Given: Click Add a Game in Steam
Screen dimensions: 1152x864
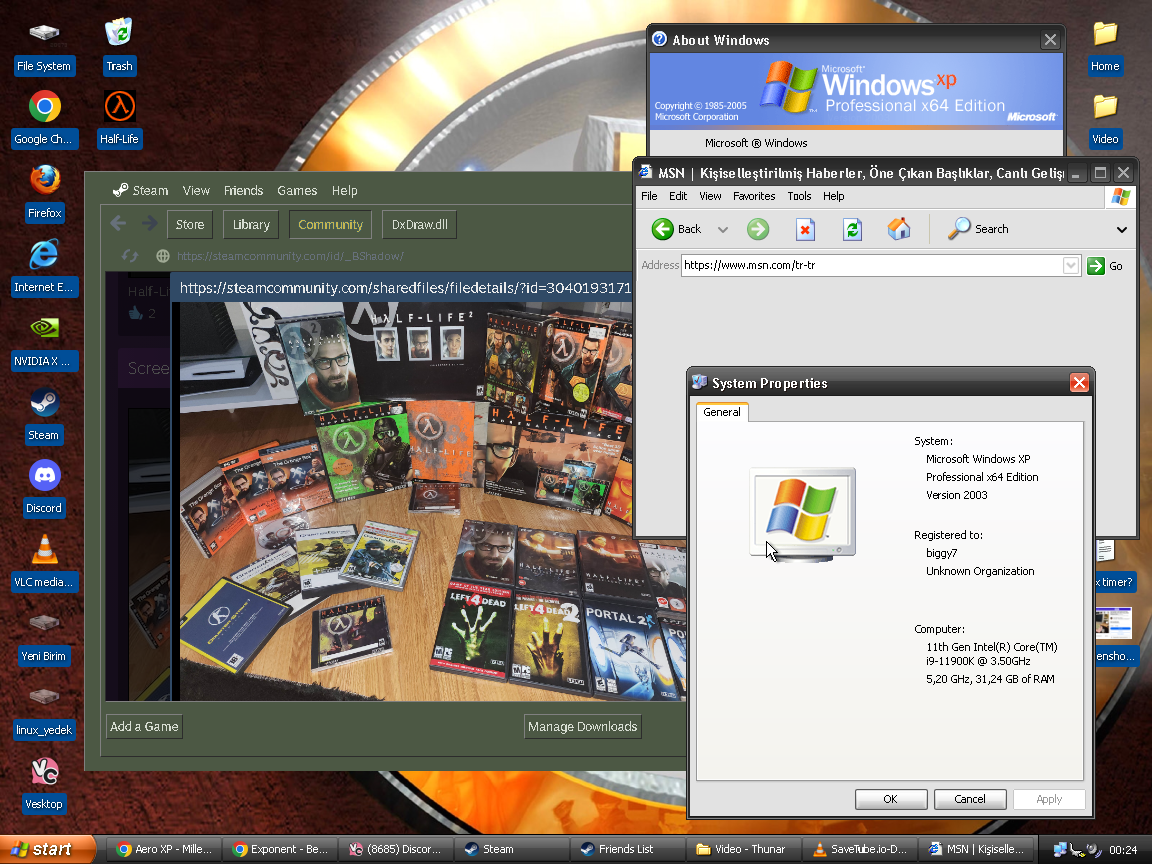Looking at the screenshot, I should (x=144, y=727).
